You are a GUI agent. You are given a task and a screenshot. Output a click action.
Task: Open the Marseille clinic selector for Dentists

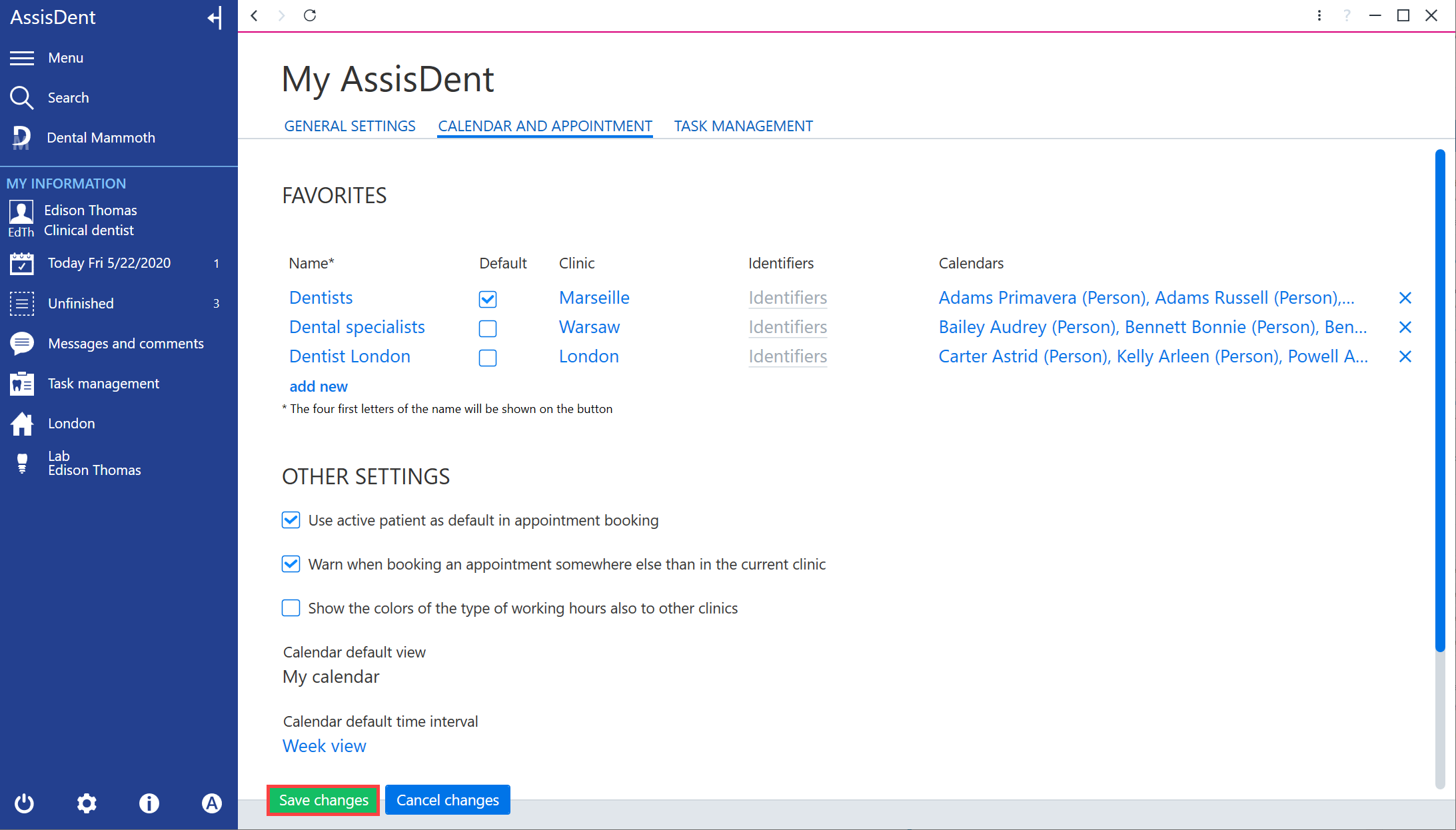coord(594,298)
